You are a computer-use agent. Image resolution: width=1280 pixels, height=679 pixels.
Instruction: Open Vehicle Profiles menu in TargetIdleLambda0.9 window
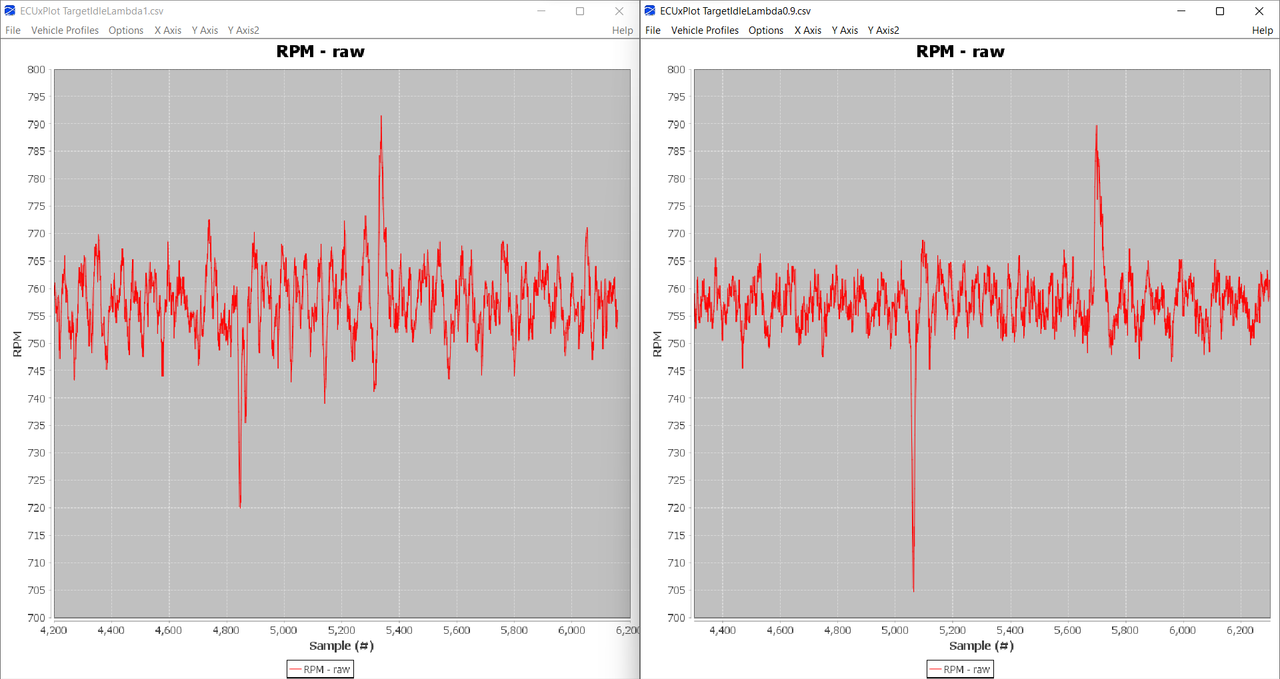705,30
